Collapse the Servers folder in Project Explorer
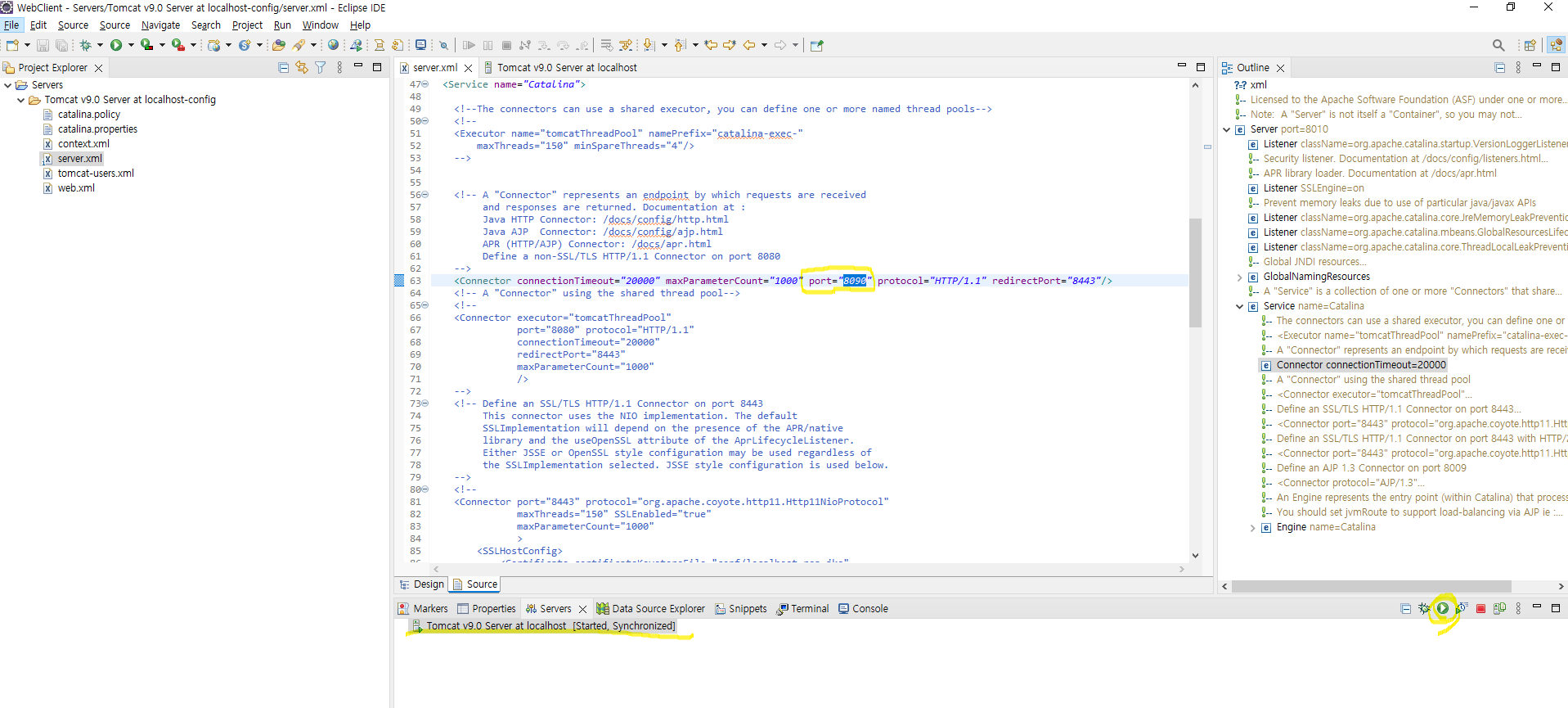The width and height of the screenshot is (1568, 708). click(x=8, y=85)
